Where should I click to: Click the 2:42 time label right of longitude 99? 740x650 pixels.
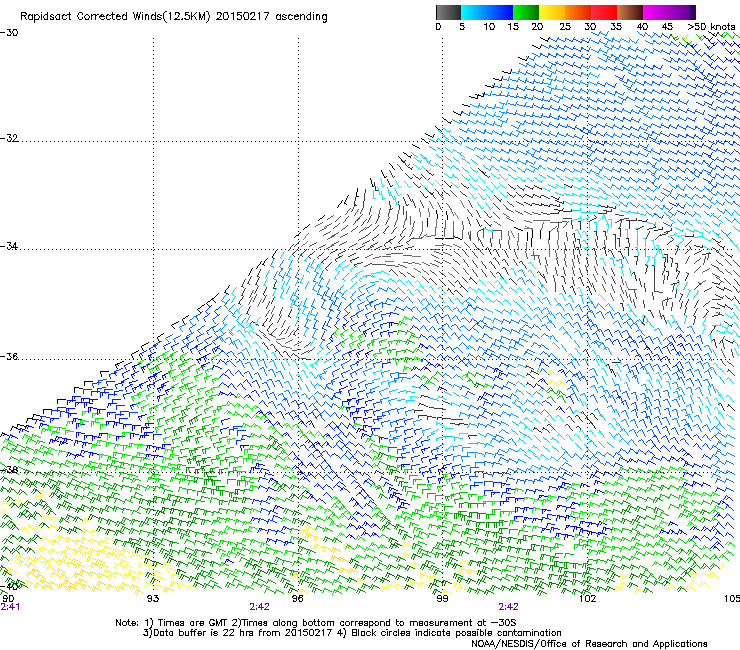[508, 607]
